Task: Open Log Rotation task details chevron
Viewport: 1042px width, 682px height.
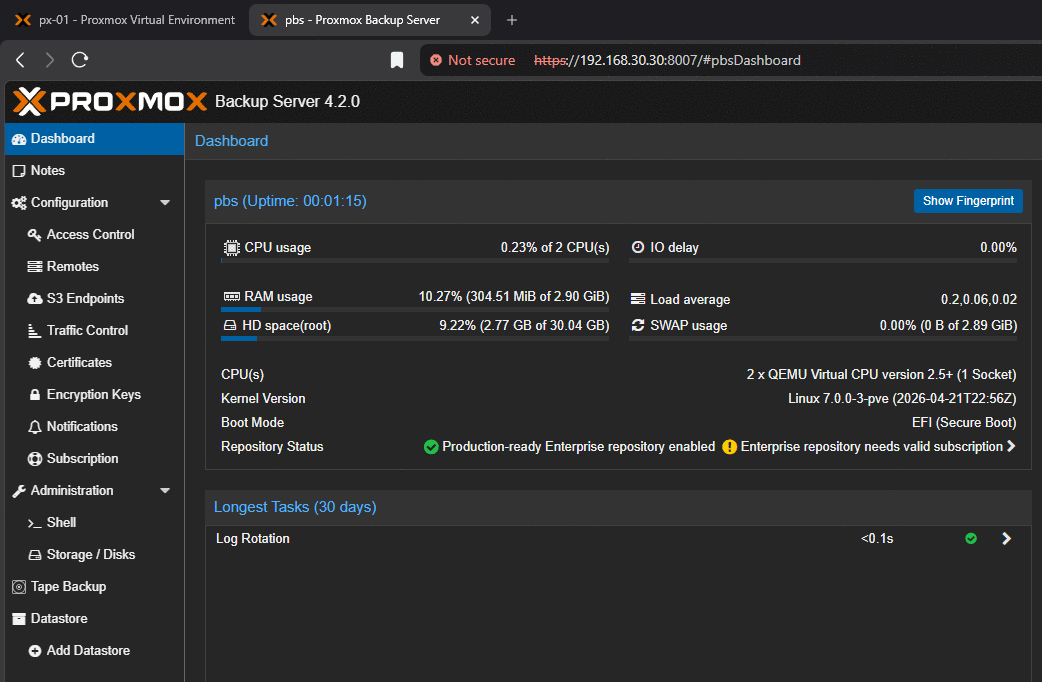Action: pyautogui.click(x=1006, y=538)
